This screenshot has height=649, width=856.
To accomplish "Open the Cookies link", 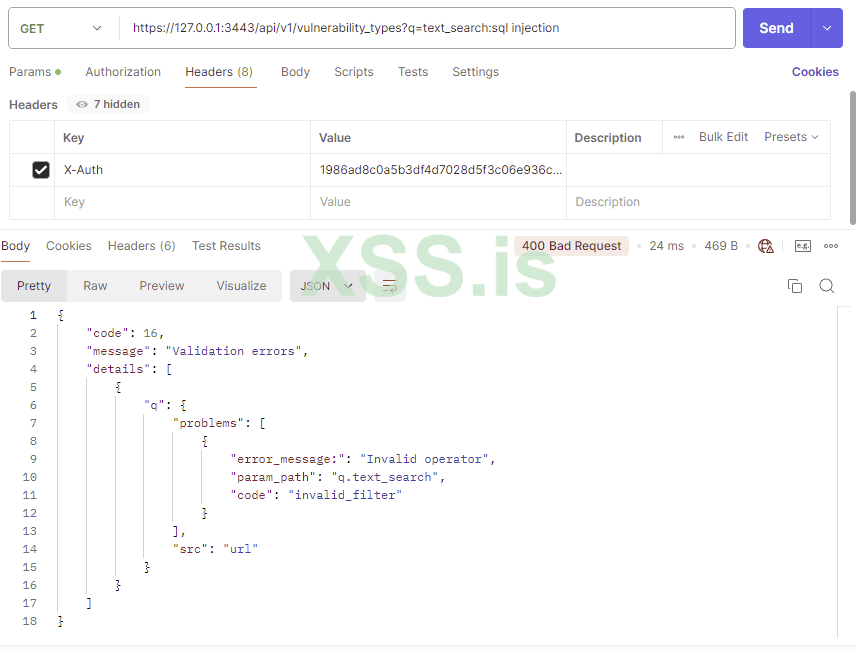I will [815, 72].
